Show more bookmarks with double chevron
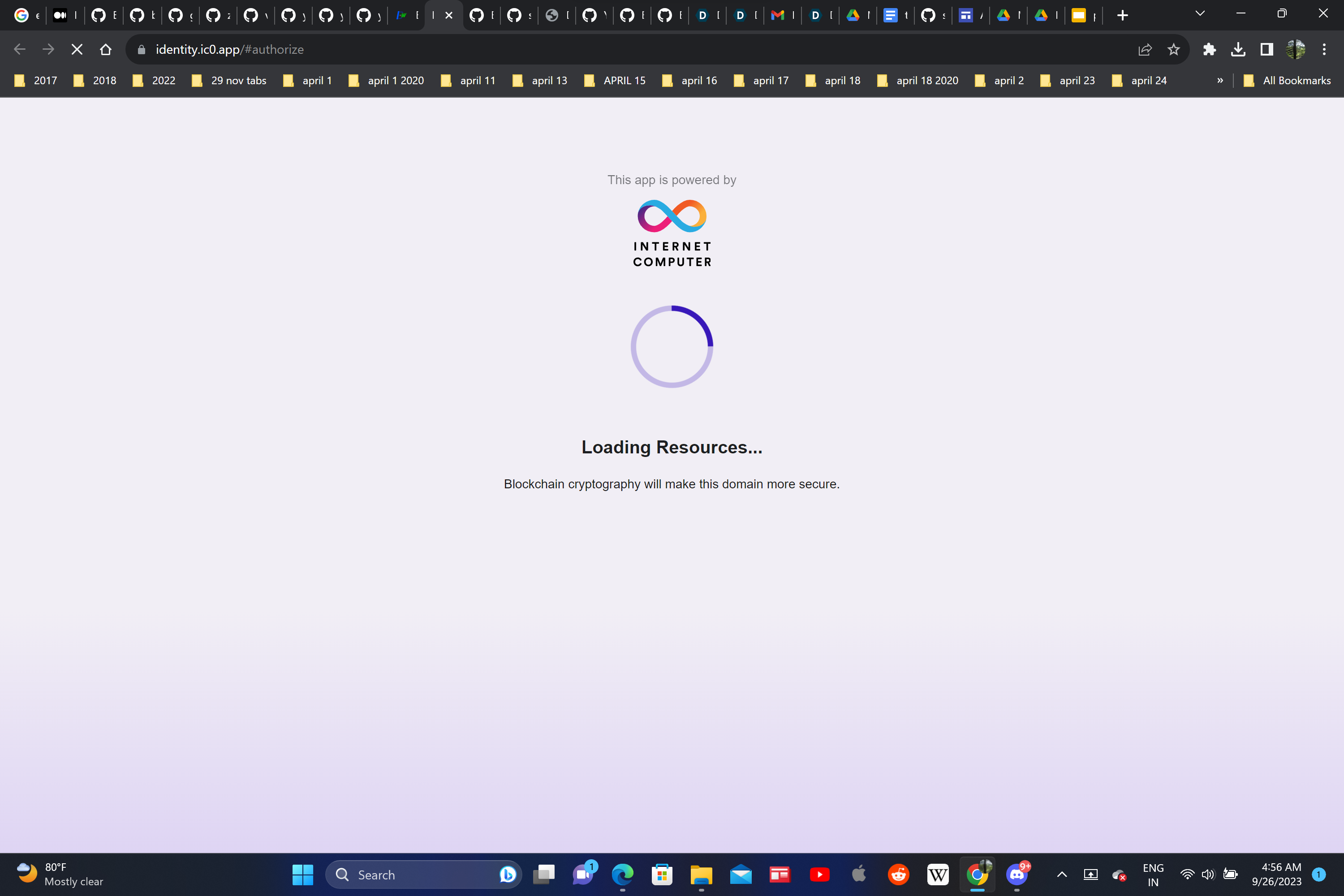The image size is (1344, 896). click(1220, 81)
